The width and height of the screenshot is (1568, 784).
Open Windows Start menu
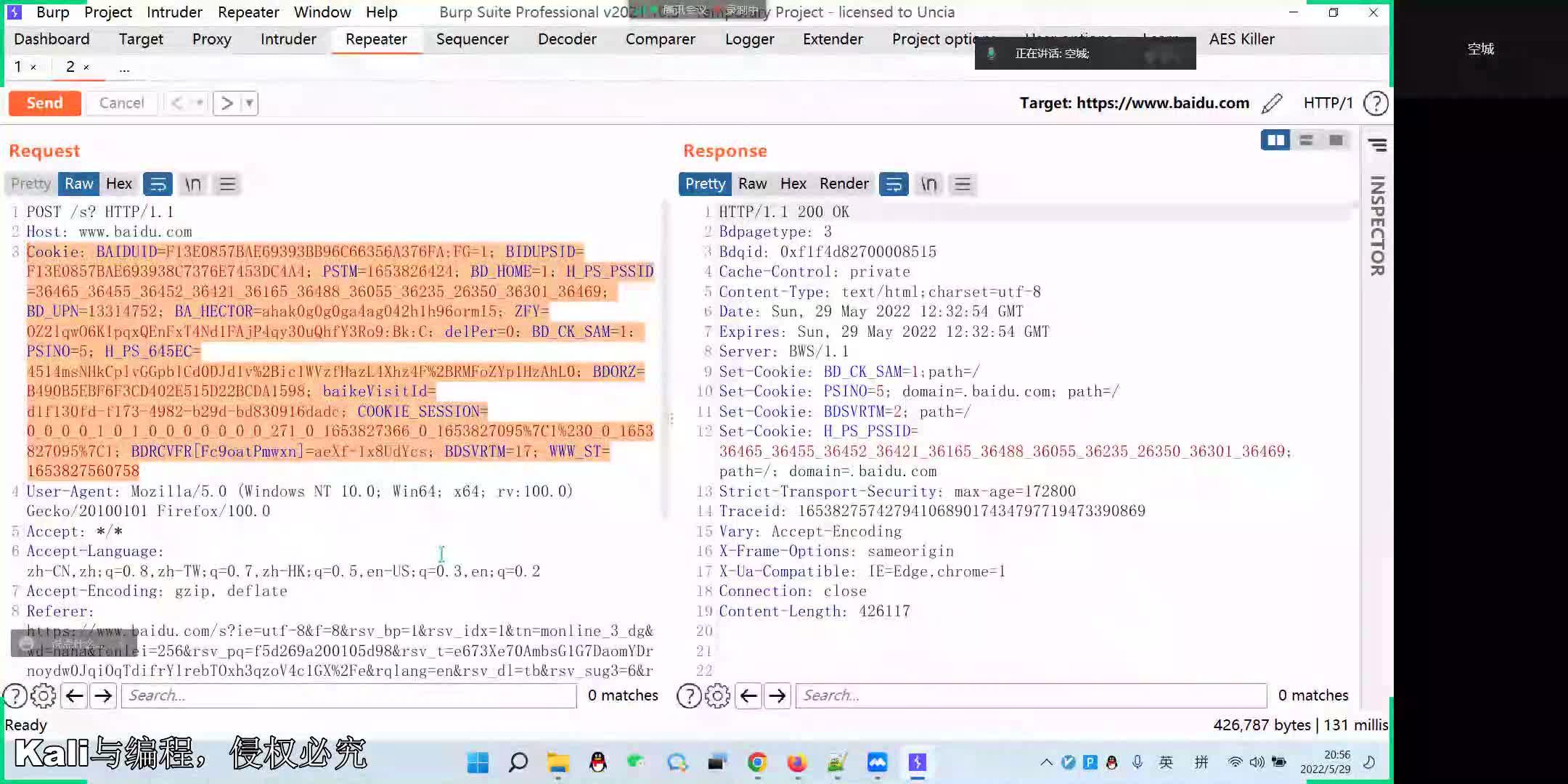click(x=478, y=762)
